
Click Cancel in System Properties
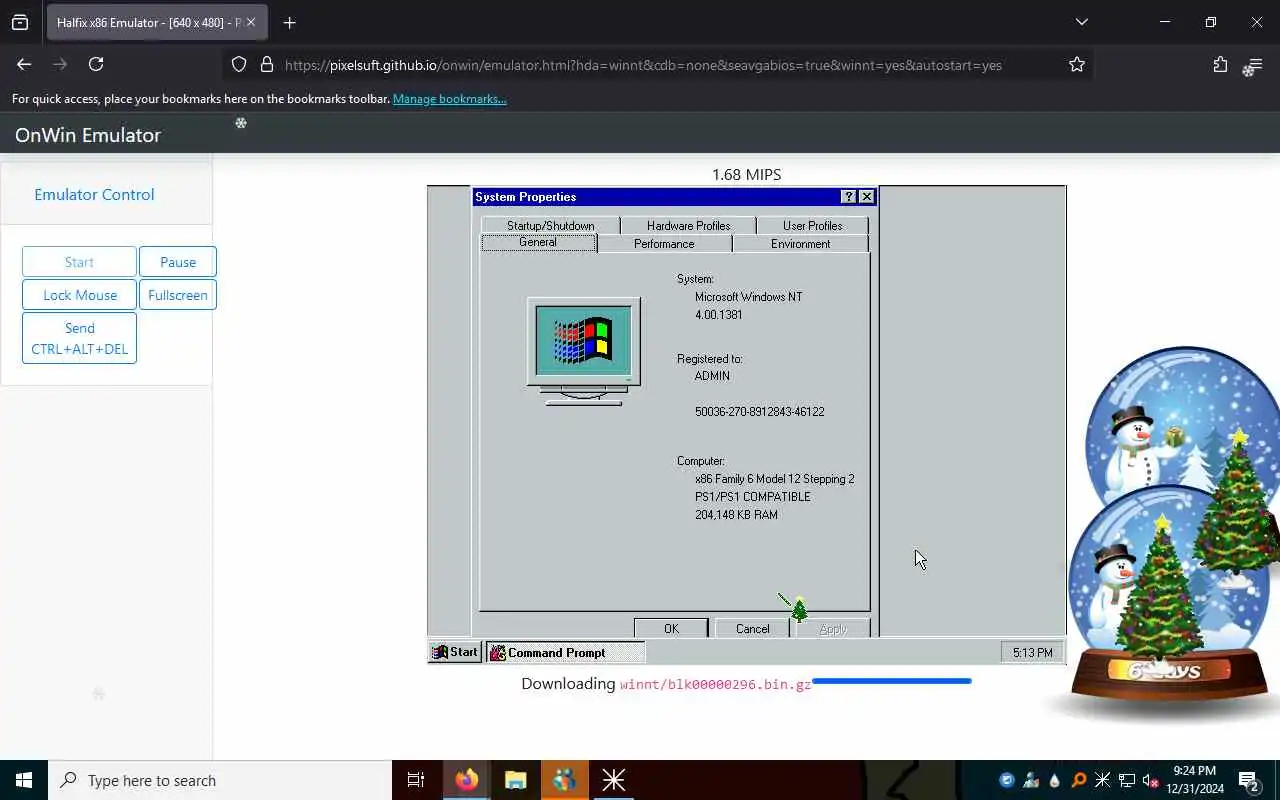point(753,629)
